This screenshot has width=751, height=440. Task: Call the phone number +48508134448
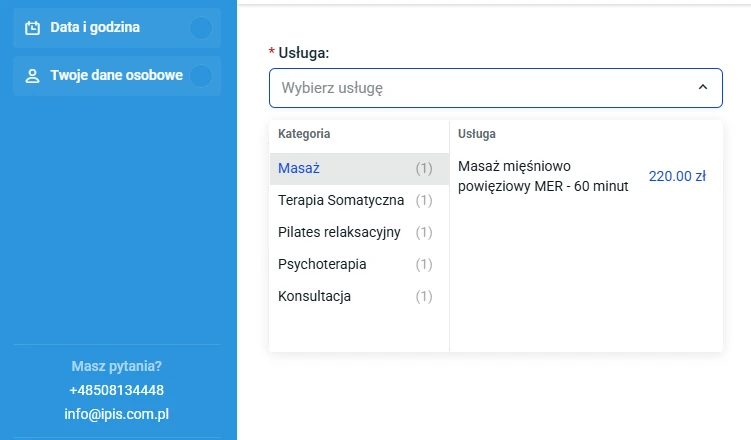coord(117,390)
